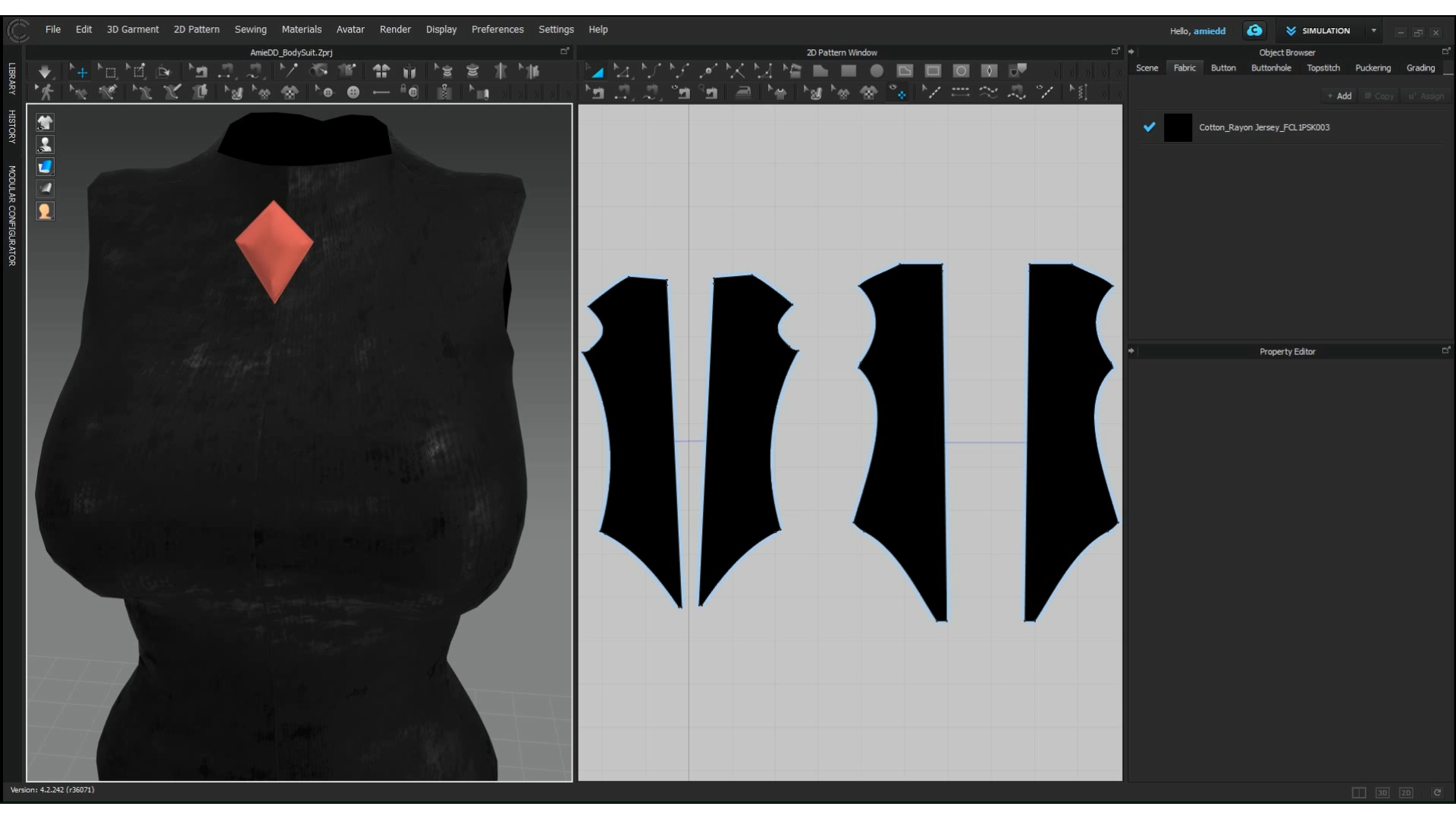Switch to the Topstitch tab
The image size is (1456, 819).
point(1323,68)
